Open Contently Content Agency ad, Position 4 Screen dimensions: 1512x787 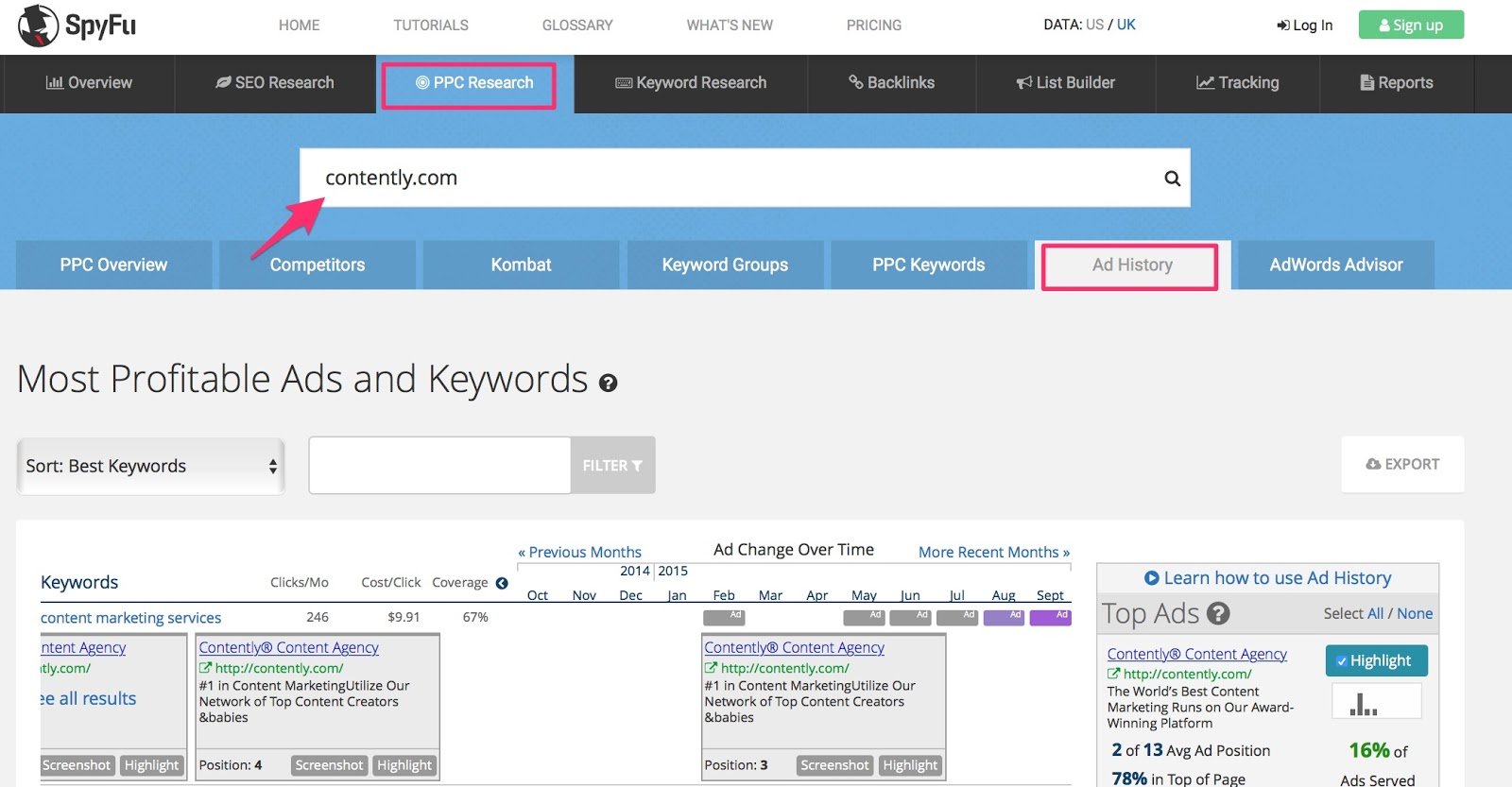pyautogui.click(x=288, y=648)
